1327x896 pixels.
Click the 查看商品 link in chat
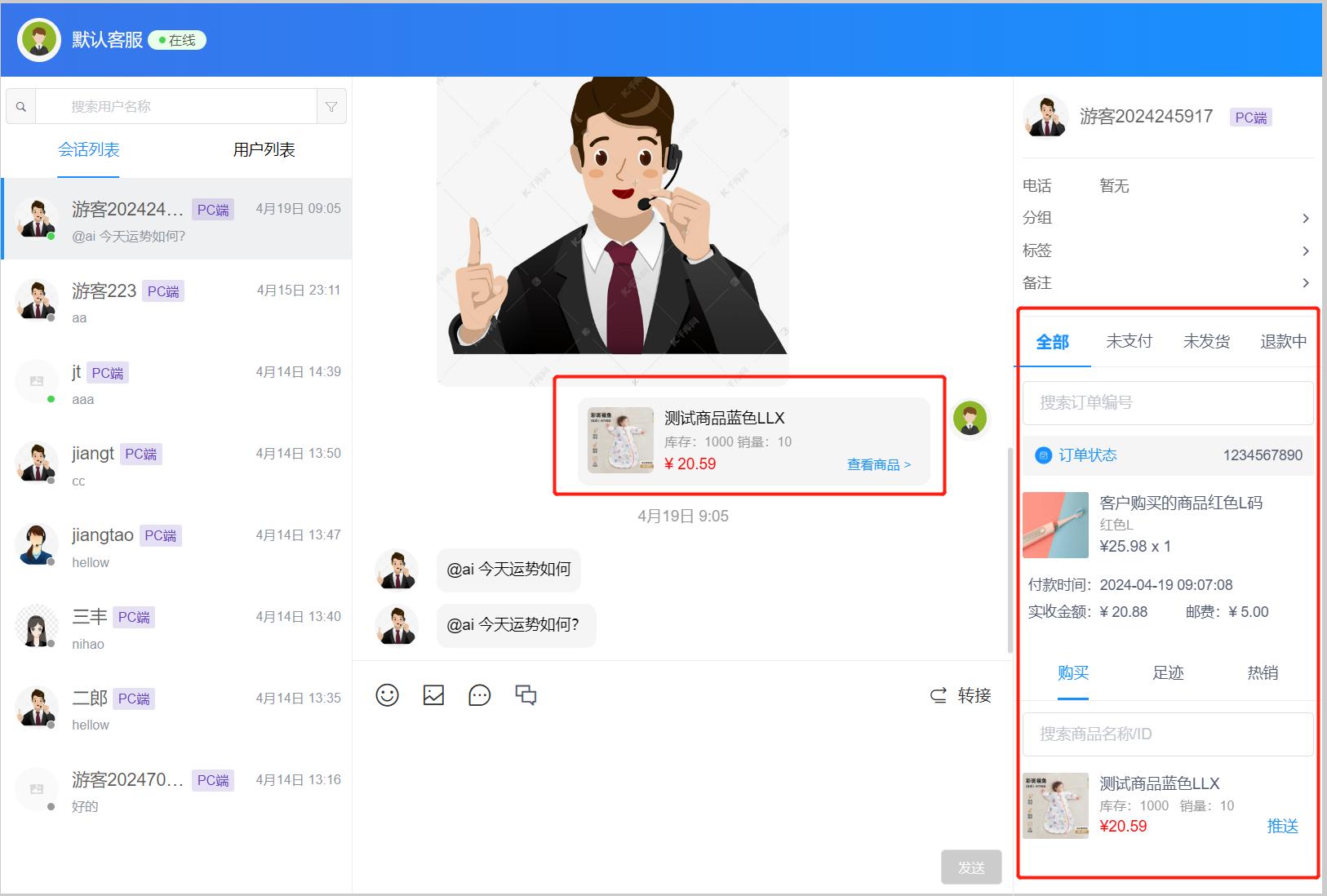pos(879,464)
